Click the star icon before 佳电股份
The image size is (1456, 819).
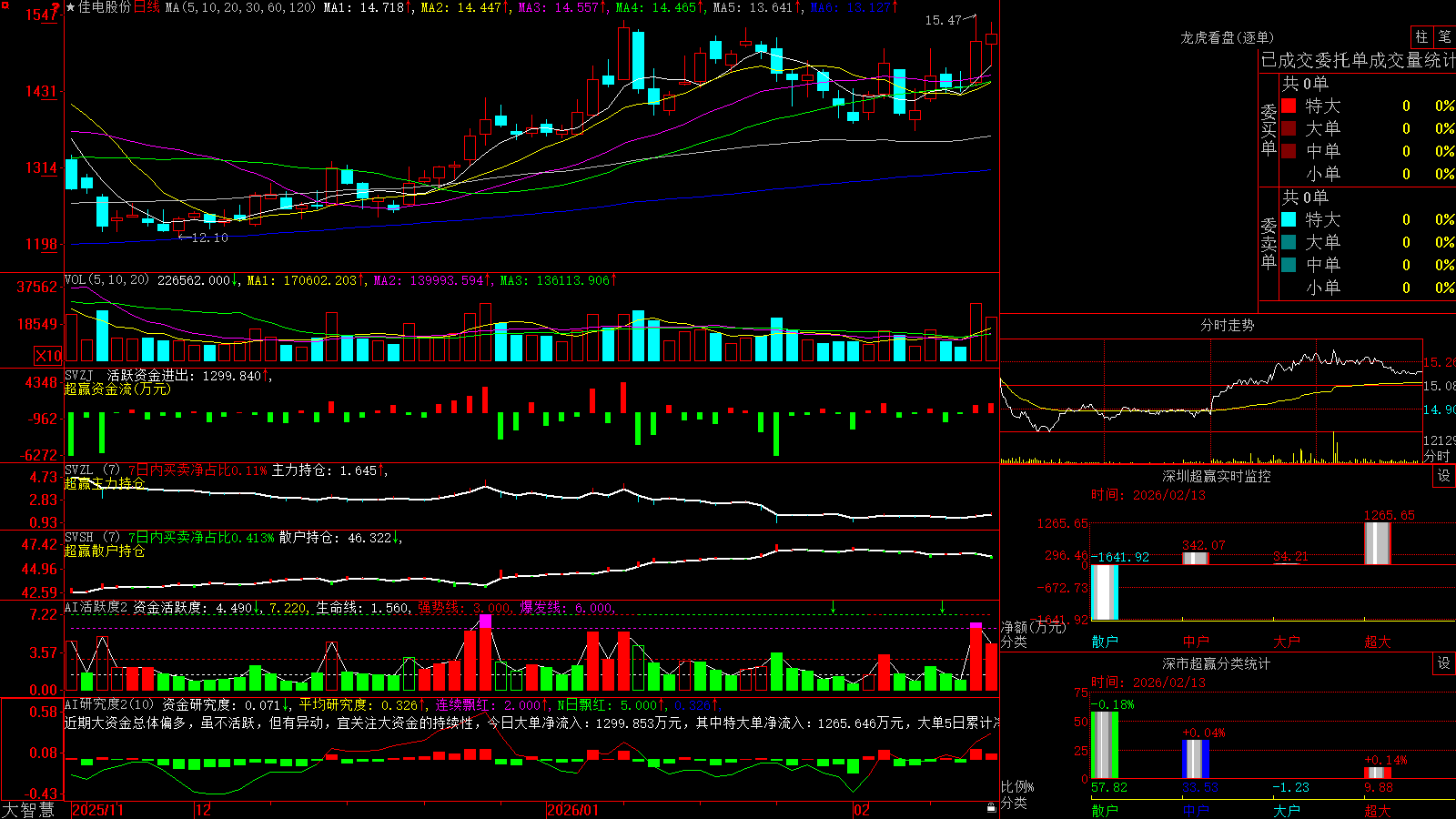coord(71,7)
